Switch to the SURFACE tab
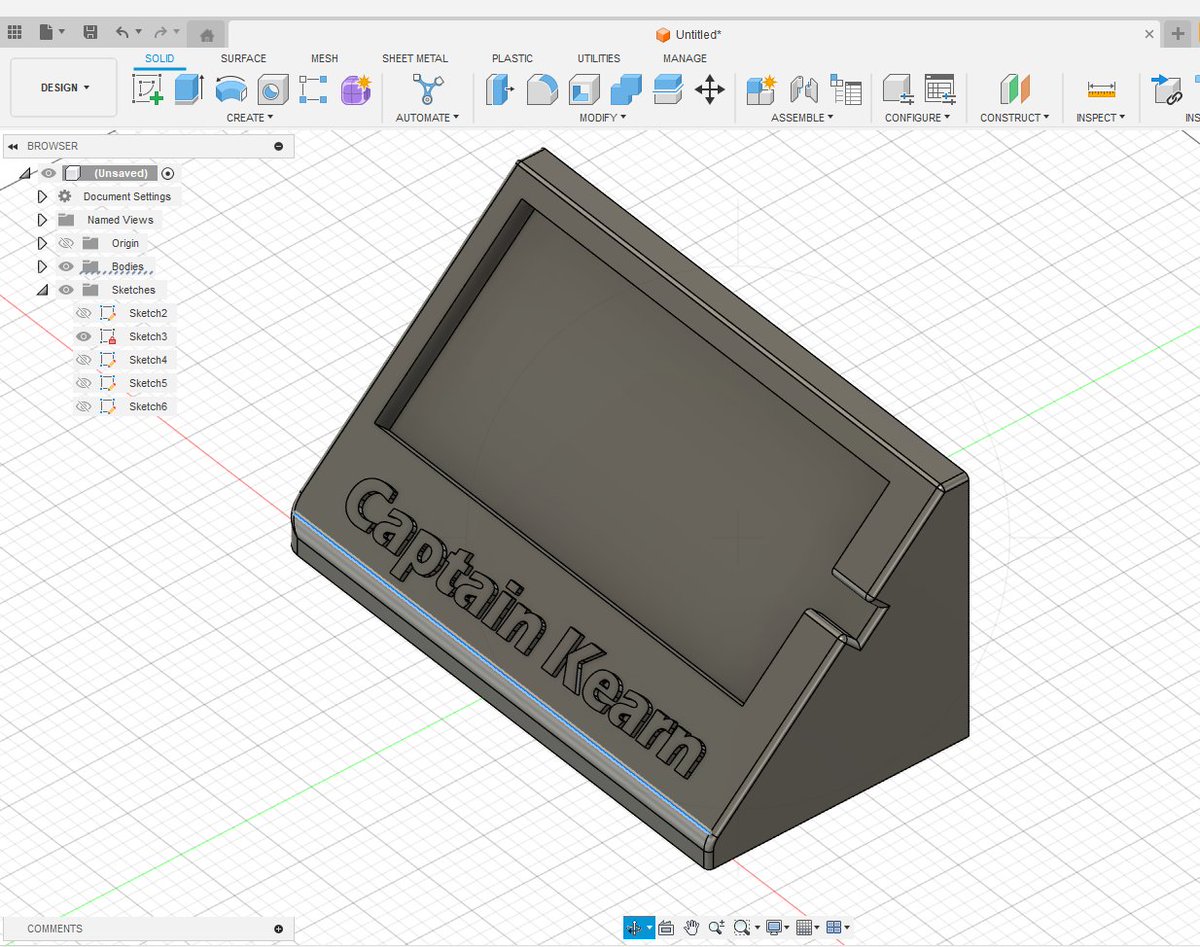The image size is (1200, 947). 244,58
